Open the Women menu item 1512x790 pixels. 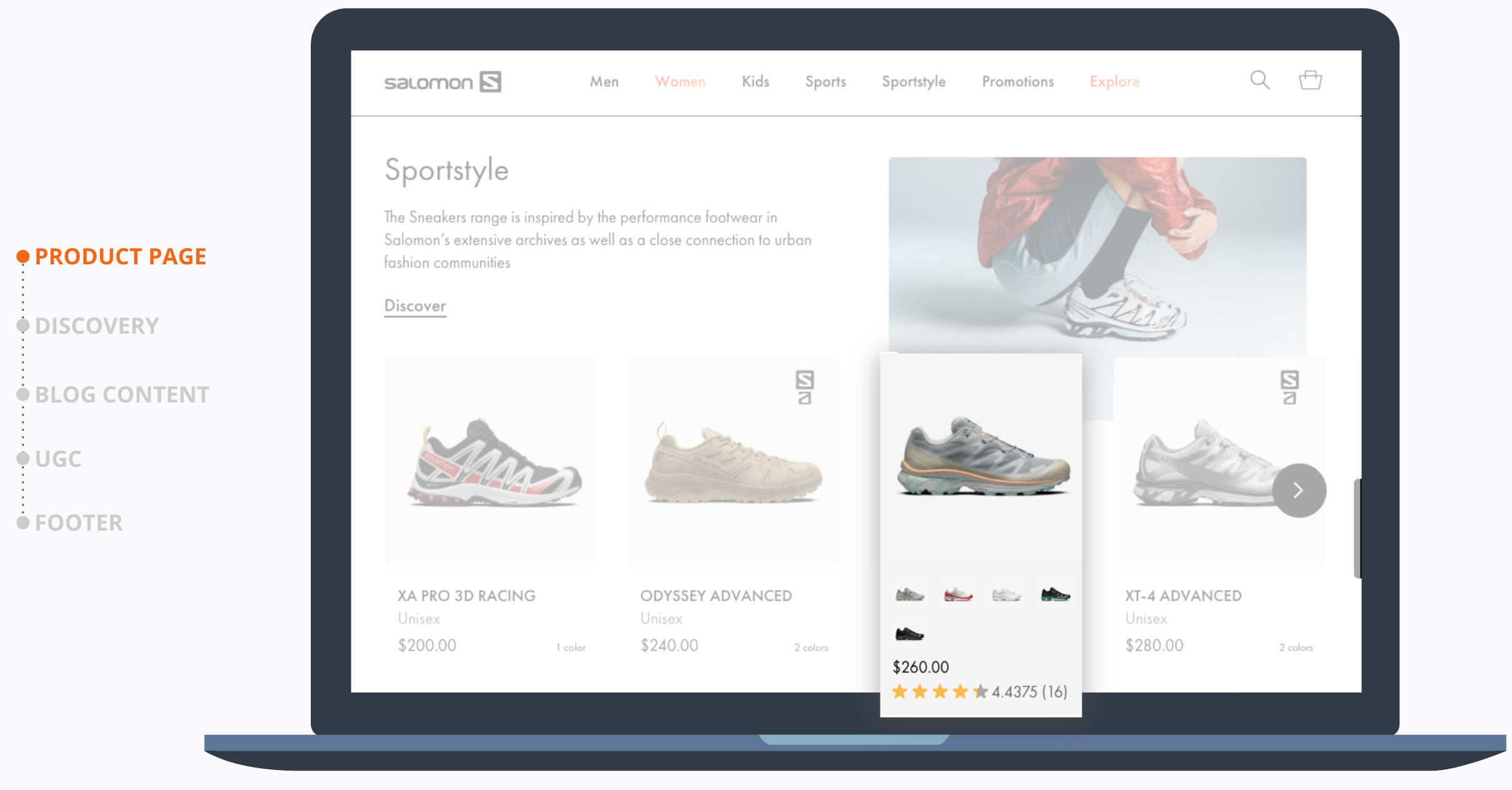tap(680, 82)
